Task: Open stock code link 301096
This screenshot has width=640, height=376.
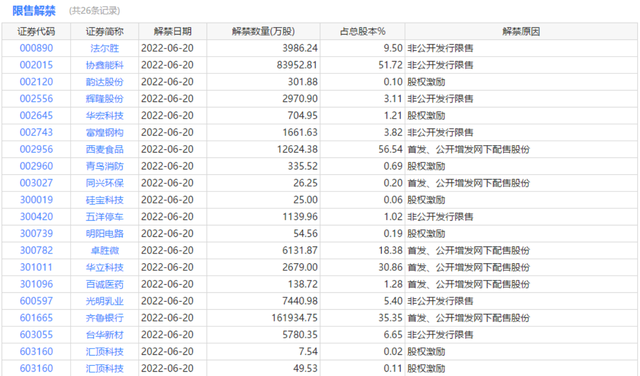Action: tap(36, 284)
